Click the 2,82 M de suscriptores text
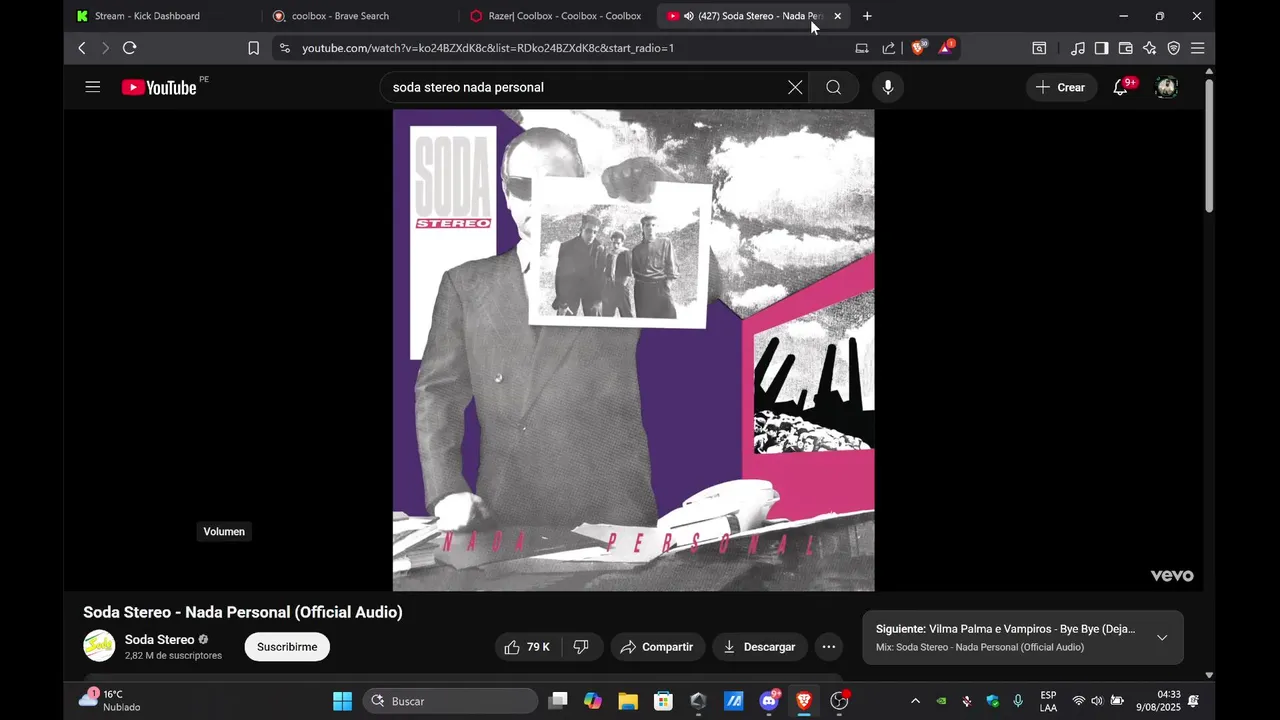The image size is (1280, 720). point(173,656)
